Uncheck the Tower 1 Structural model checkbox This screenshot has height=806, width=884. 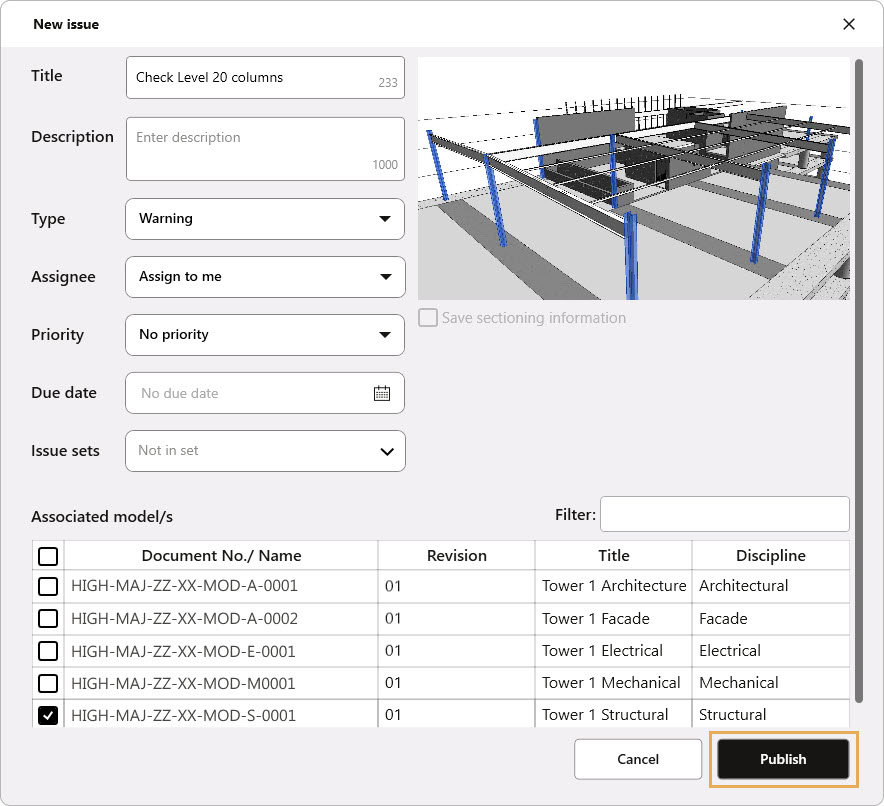[48, 716]
